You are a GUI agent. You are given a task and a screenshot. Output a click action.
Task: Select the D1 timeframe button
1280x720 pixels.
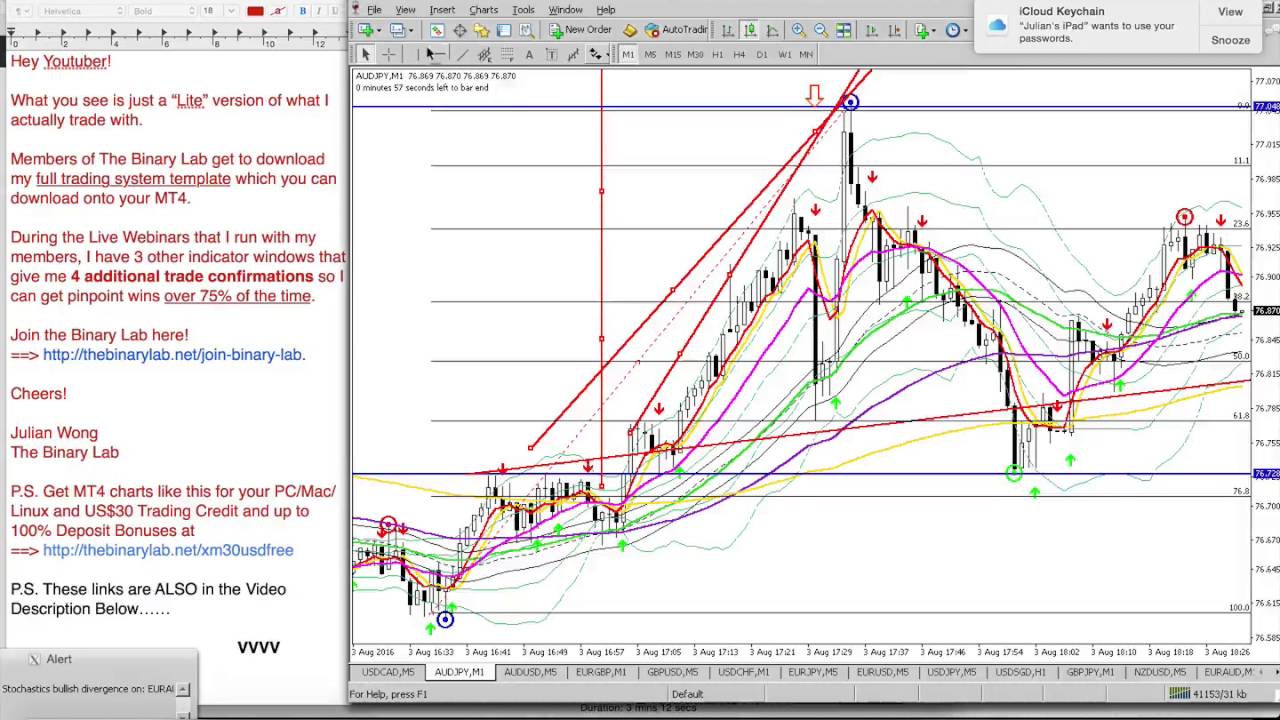pos(761,54)
